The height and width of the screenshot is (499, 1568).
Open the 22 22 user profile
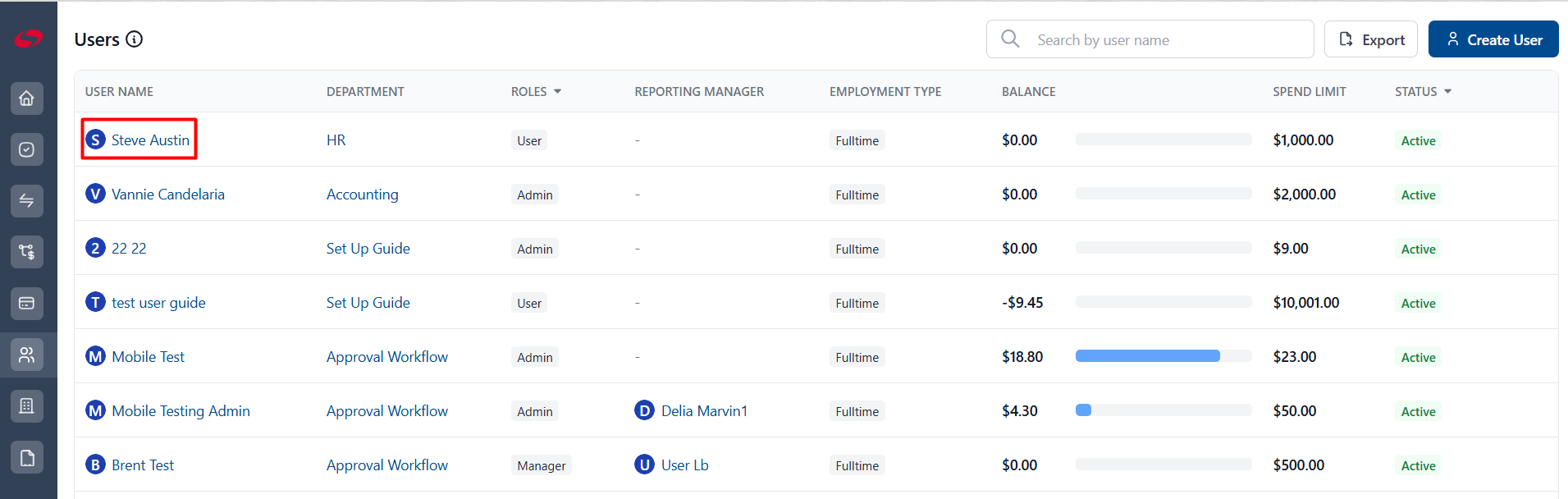click(129, 249)
